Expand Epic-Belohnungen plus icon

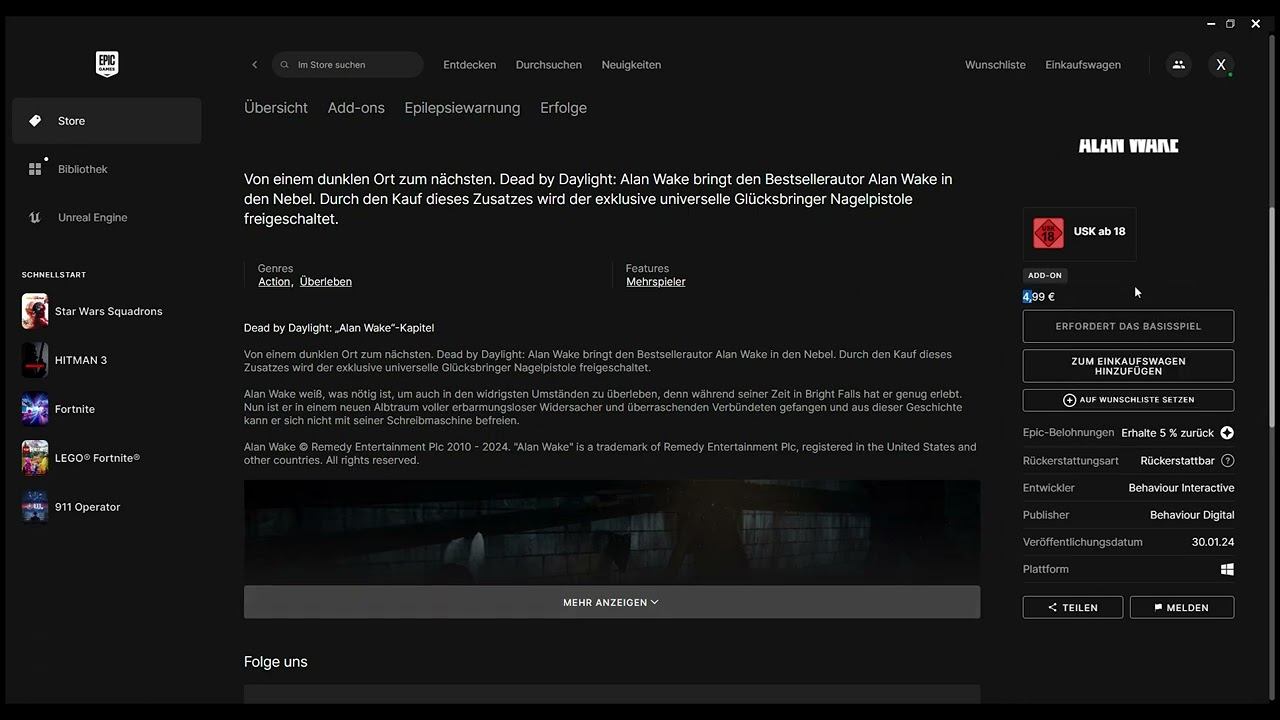pyautogui.click(x=1227, y=433)
